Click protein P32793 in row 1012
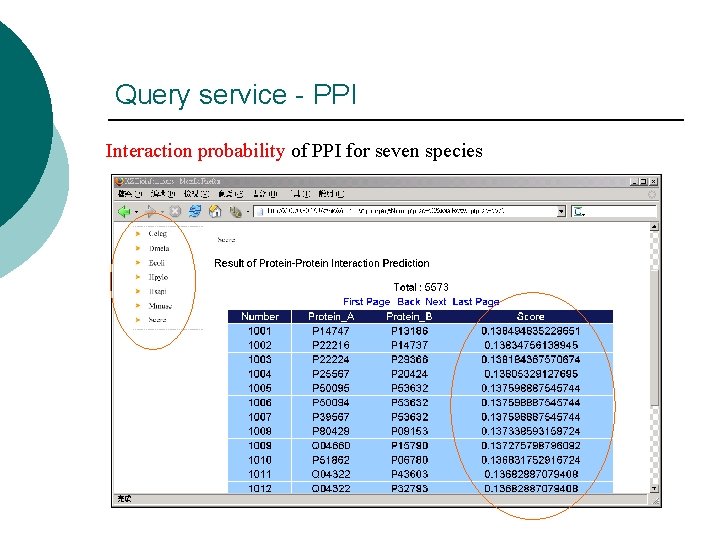720x540 pixels. tap(409, 489)
